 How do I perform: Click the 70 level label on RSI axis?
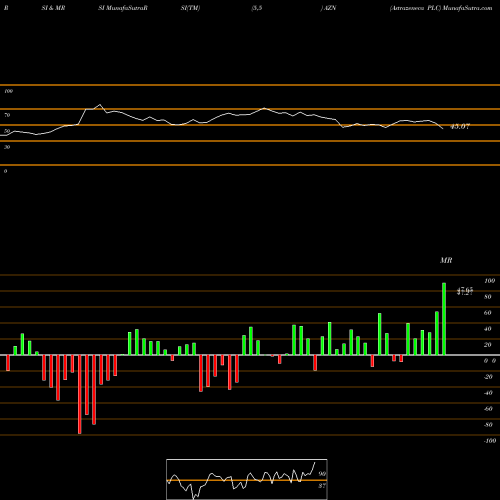(7, 115)
